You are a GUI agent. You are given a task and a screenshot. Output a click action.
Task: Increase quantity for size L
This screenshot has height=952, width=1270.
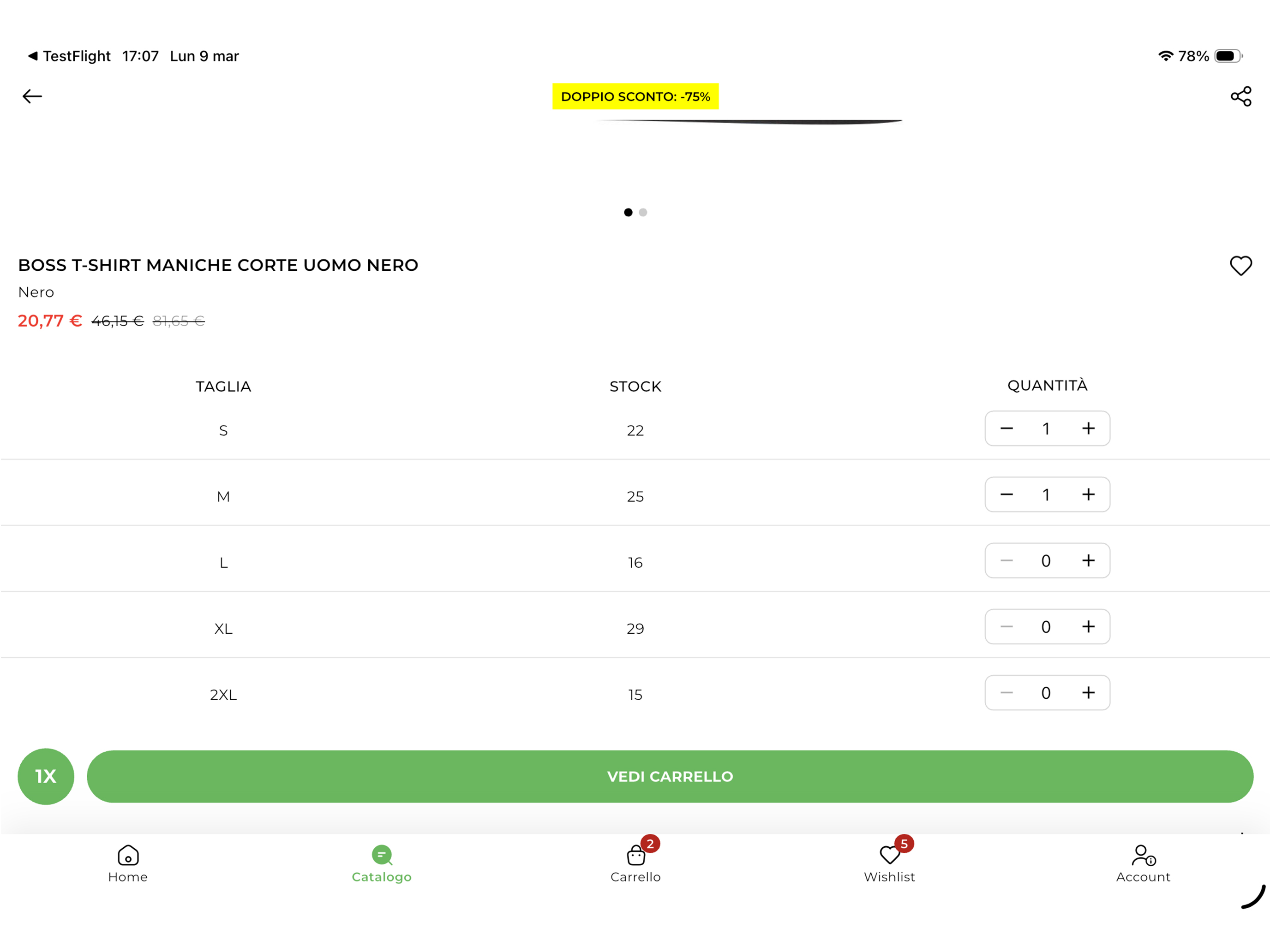coord(1088,561)
